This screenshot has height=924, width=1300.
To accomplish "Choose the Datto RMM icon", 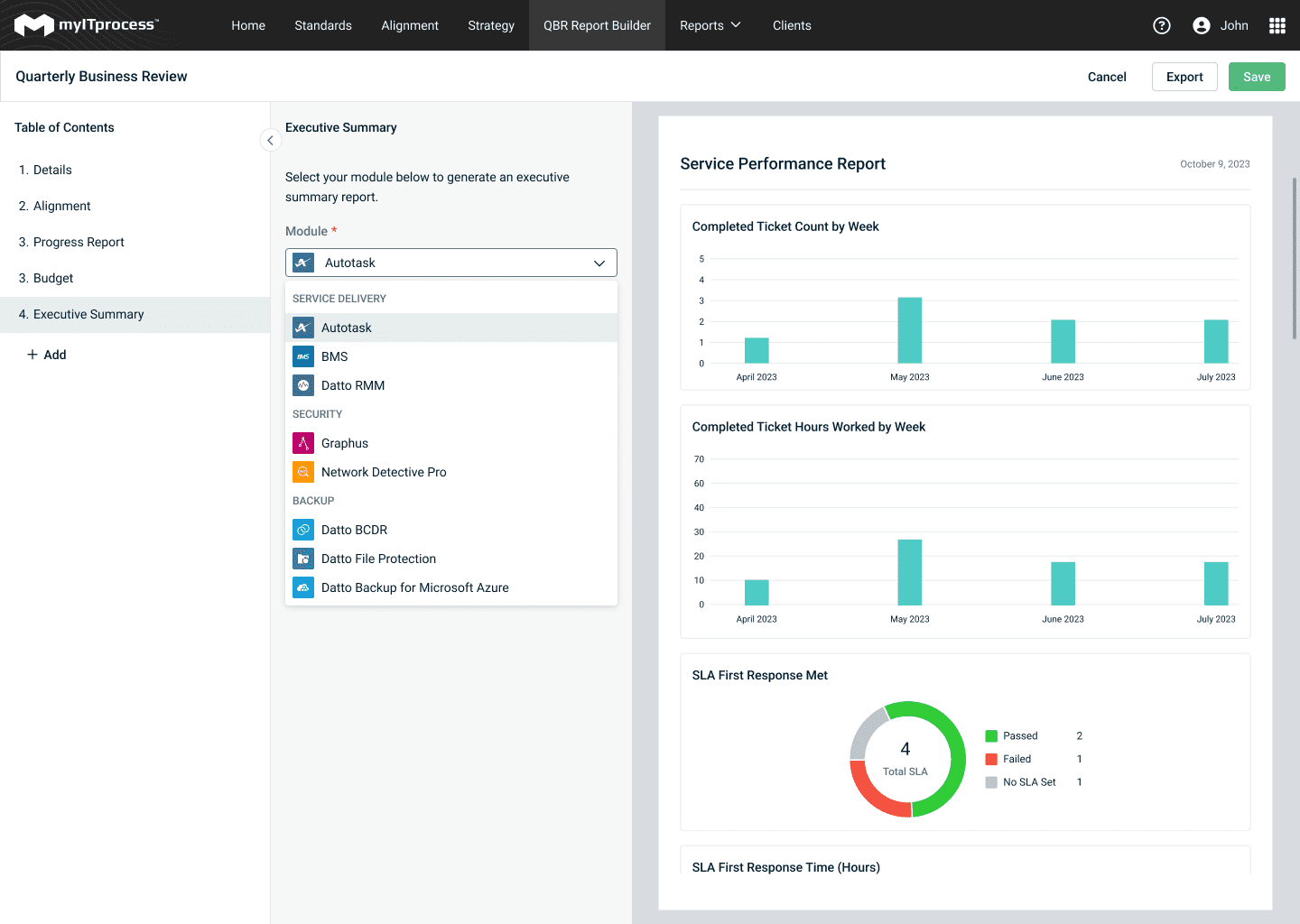I will (302, 384).
